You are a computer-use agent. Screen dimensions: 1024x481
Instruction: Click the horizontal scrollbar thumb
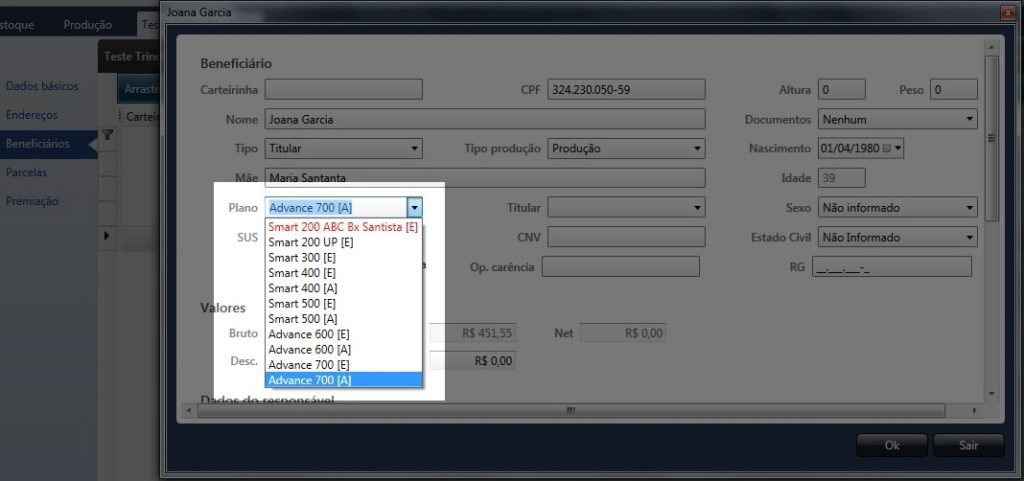(x=571, y=411)
